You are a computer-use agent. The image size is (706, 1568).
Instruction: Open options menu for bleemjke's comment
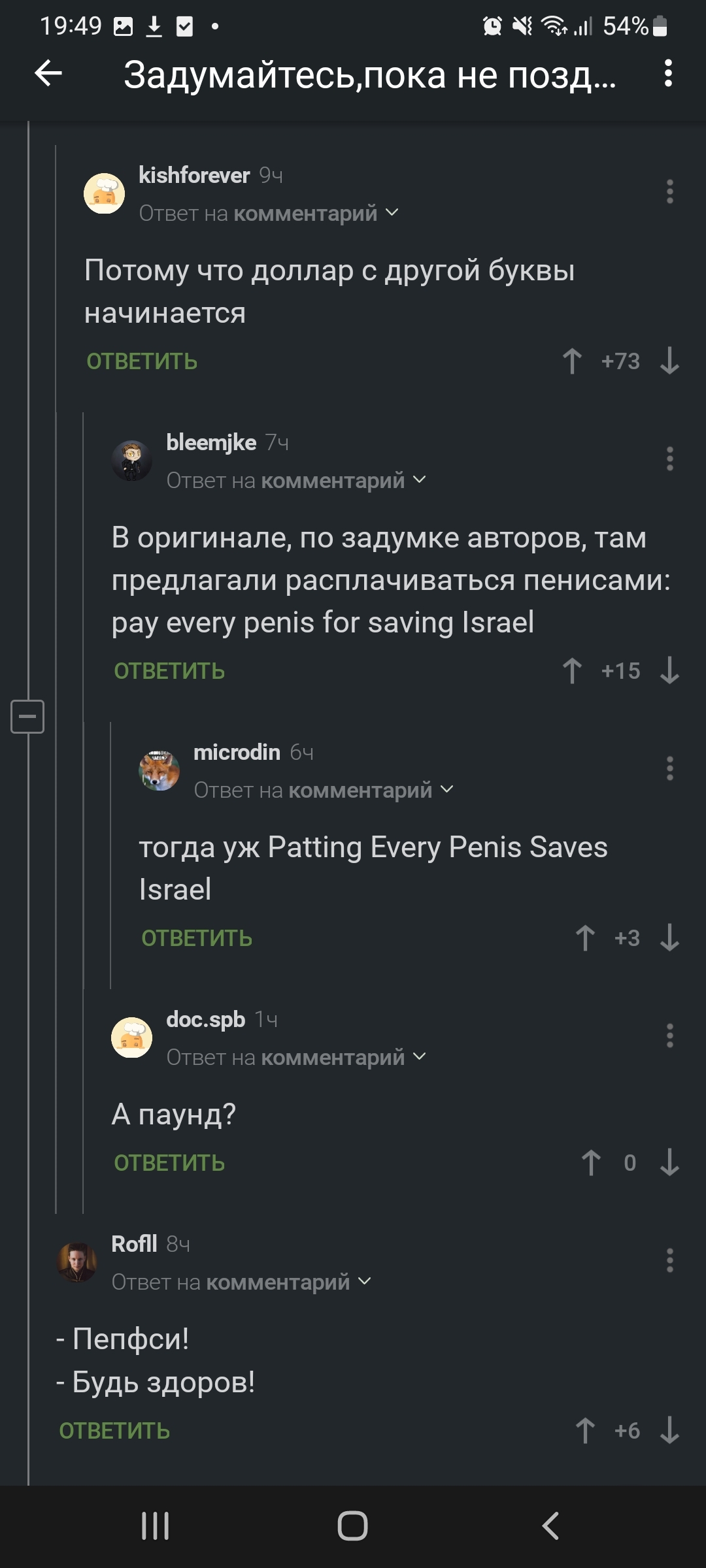(x=669, y=459)
